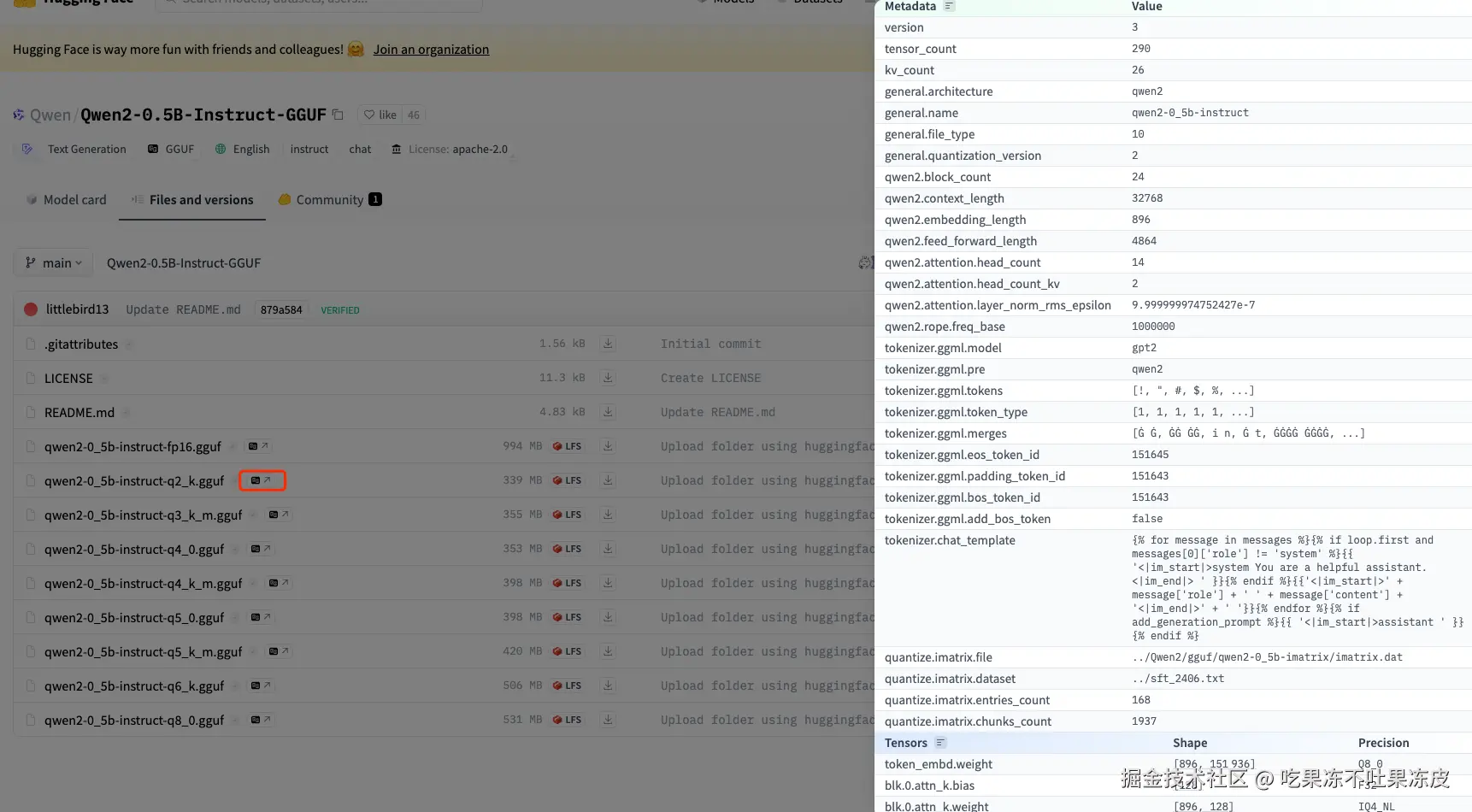The height and width of the screenshot is (812, 1472).
Task: Open the main branch dropdown
Action: tap(54, 263)
